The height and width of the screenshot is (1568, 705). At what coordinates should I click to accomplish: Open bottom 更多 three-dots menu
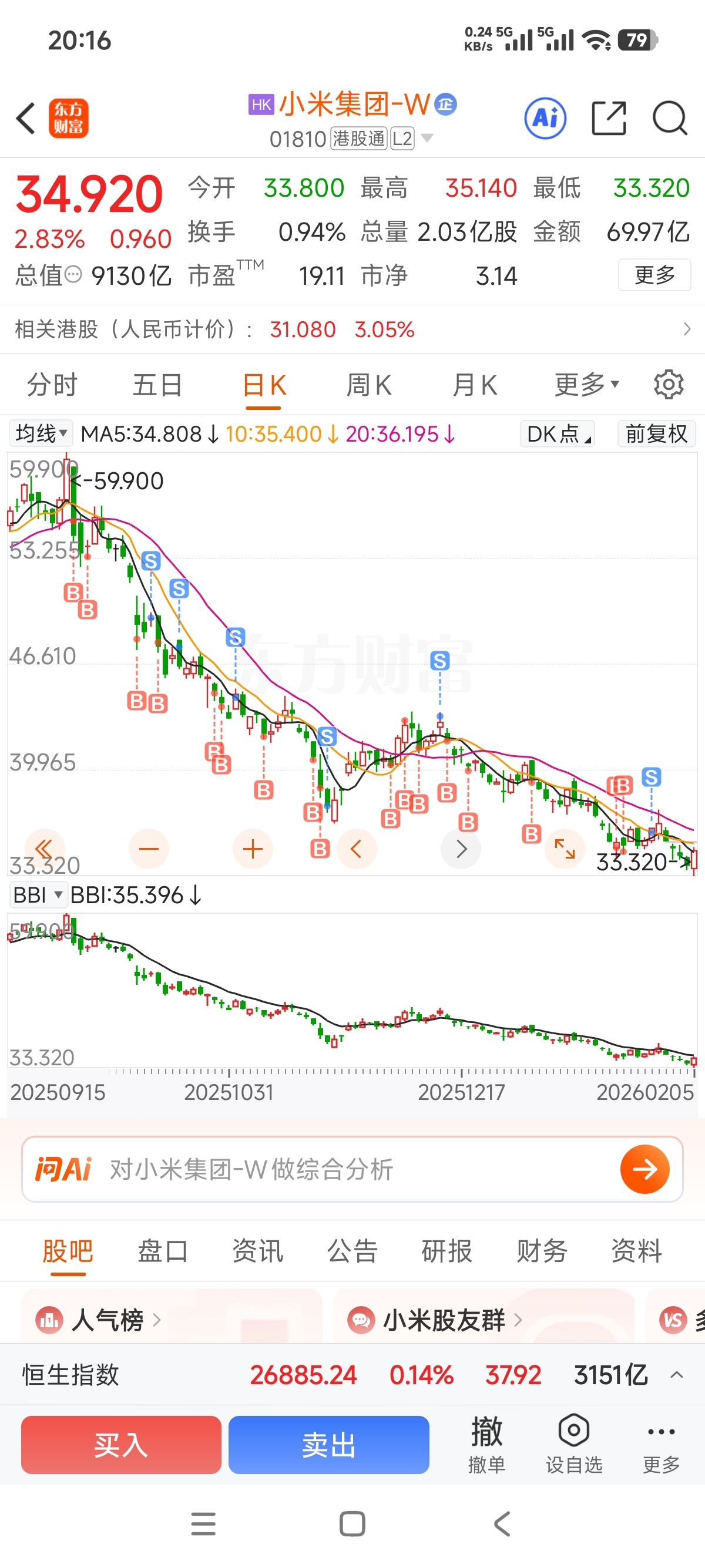661,1444
